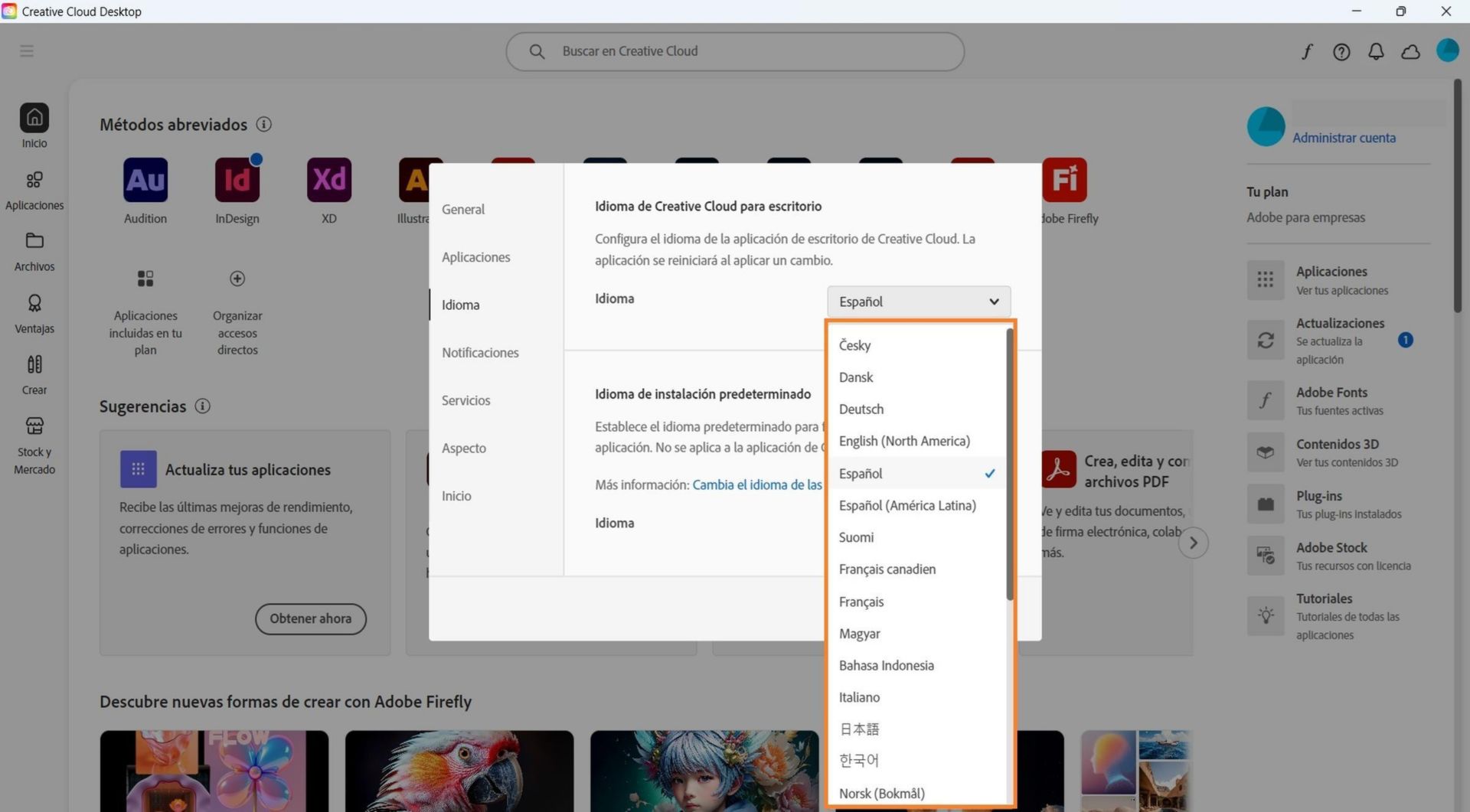Click next arrow on suggestions carousel

[x=1193, y=543]
